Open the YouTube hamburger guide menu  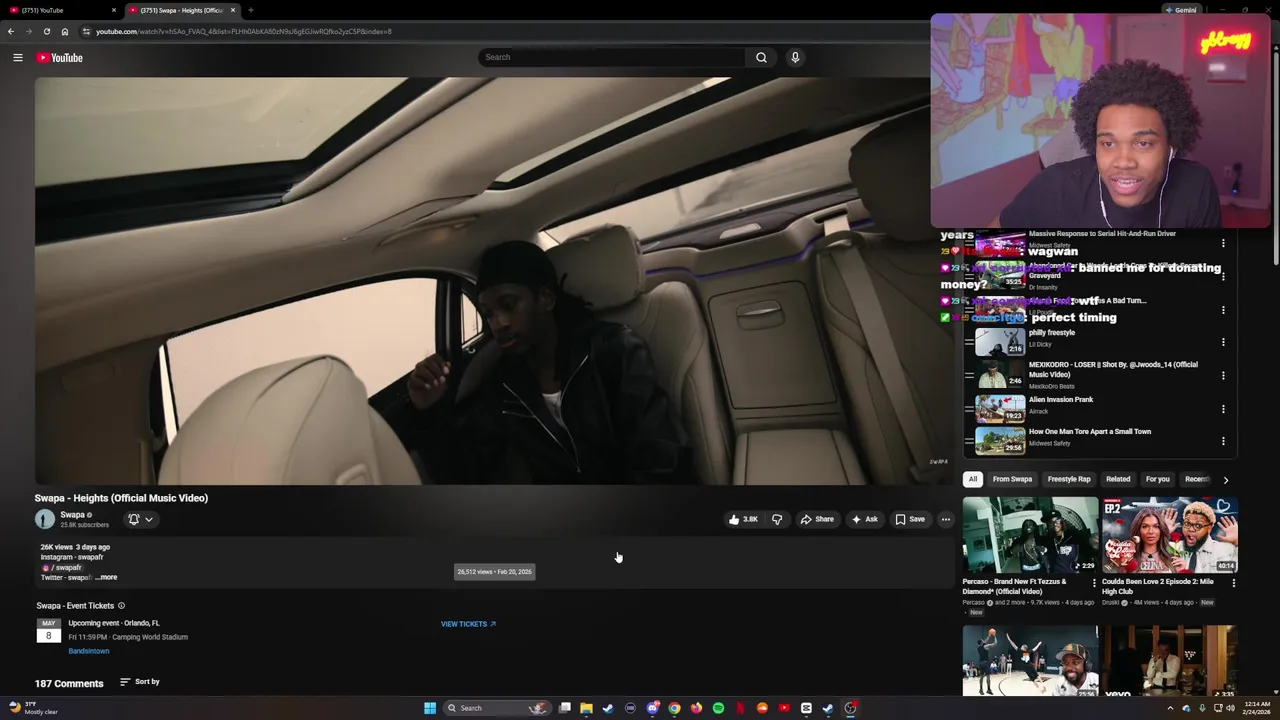[17, 58]
